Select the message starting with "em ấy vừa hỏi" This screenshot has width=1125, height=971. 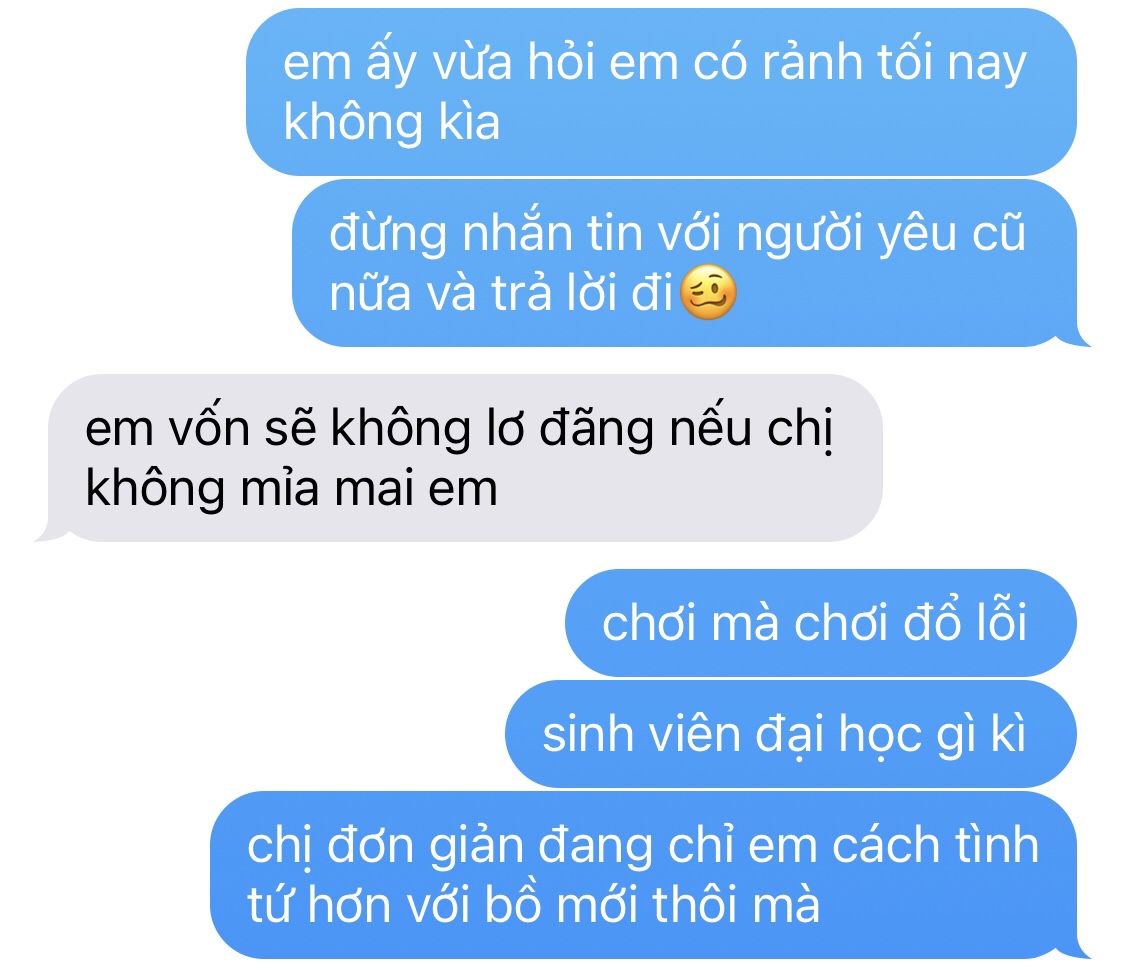pos(661,92)
